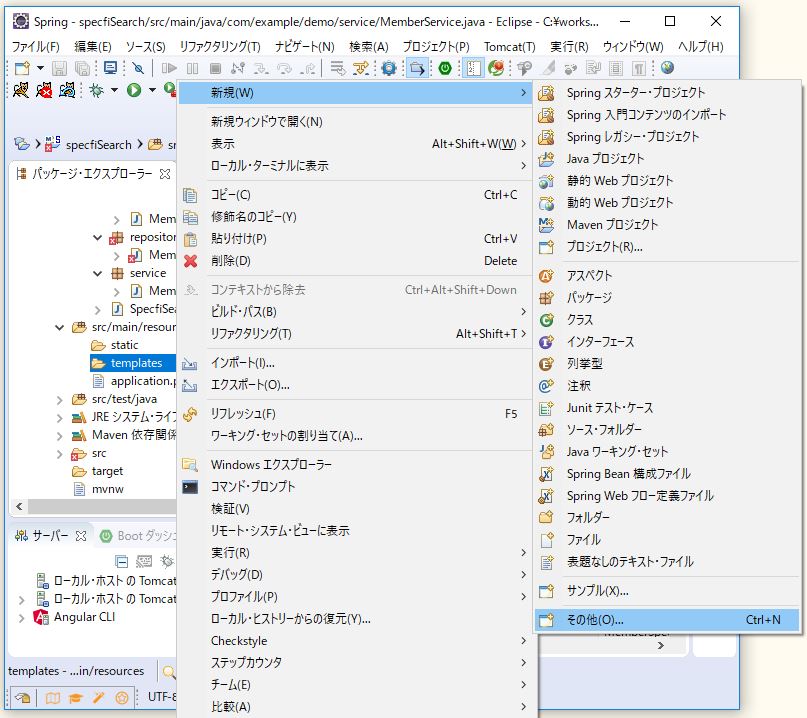Open Checkstyle submenu in context menu
The width and height of the screenshot is (807, 718).
coord(355,641)
